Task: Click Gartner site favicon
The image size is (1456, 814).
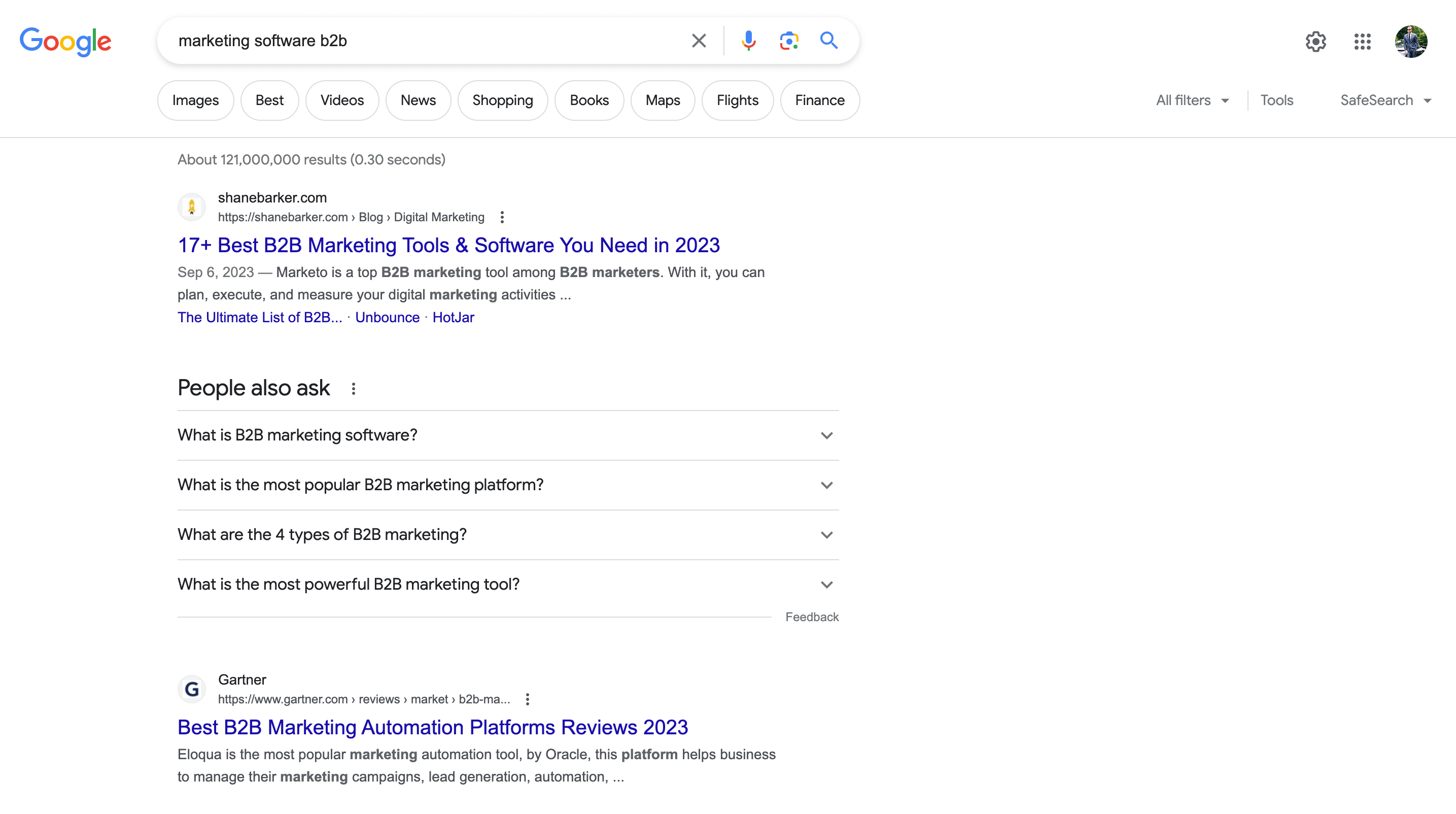Action: point(192,689)
